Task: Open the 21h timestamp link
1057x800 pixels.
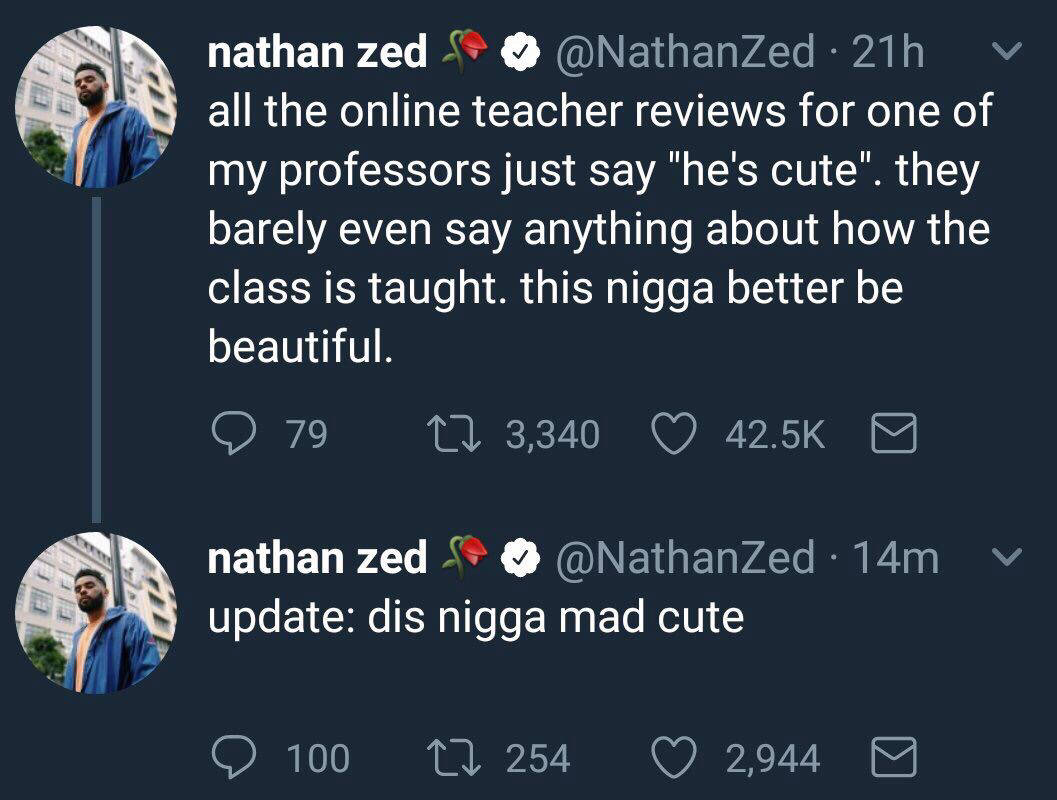Action: 888,52
